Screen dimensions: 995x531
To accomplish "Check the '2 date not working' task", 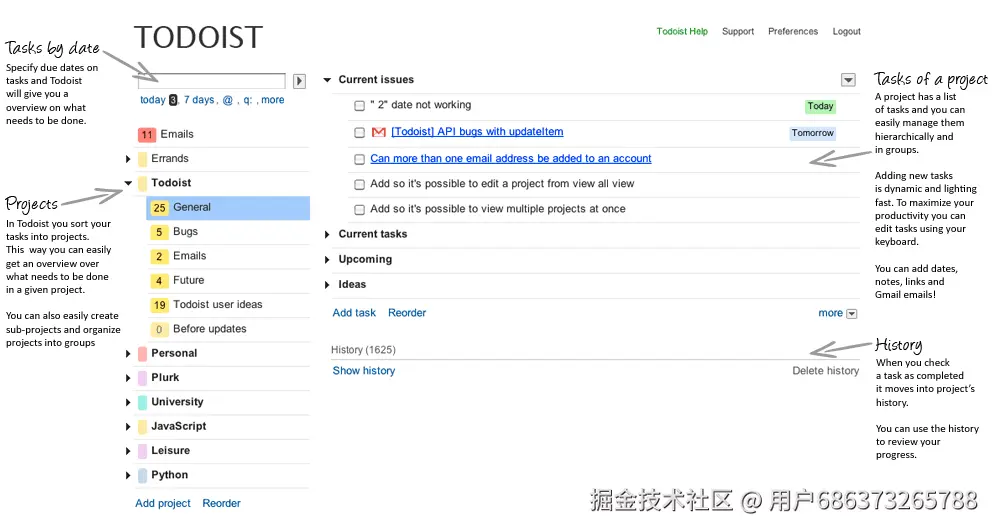I will [x=359, y=105].
